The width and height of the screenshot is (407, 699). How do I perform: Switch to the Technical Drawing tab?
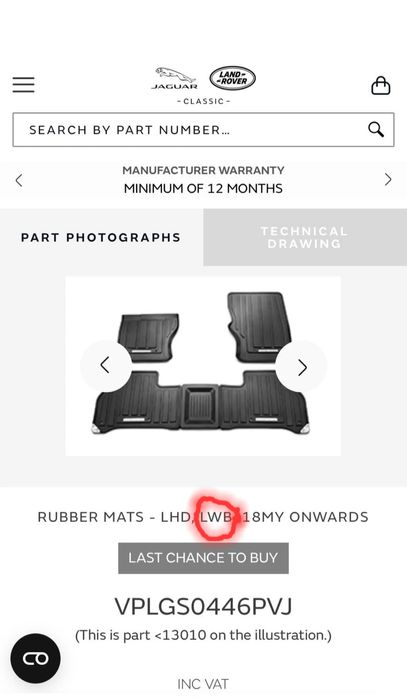coord(305,237)
